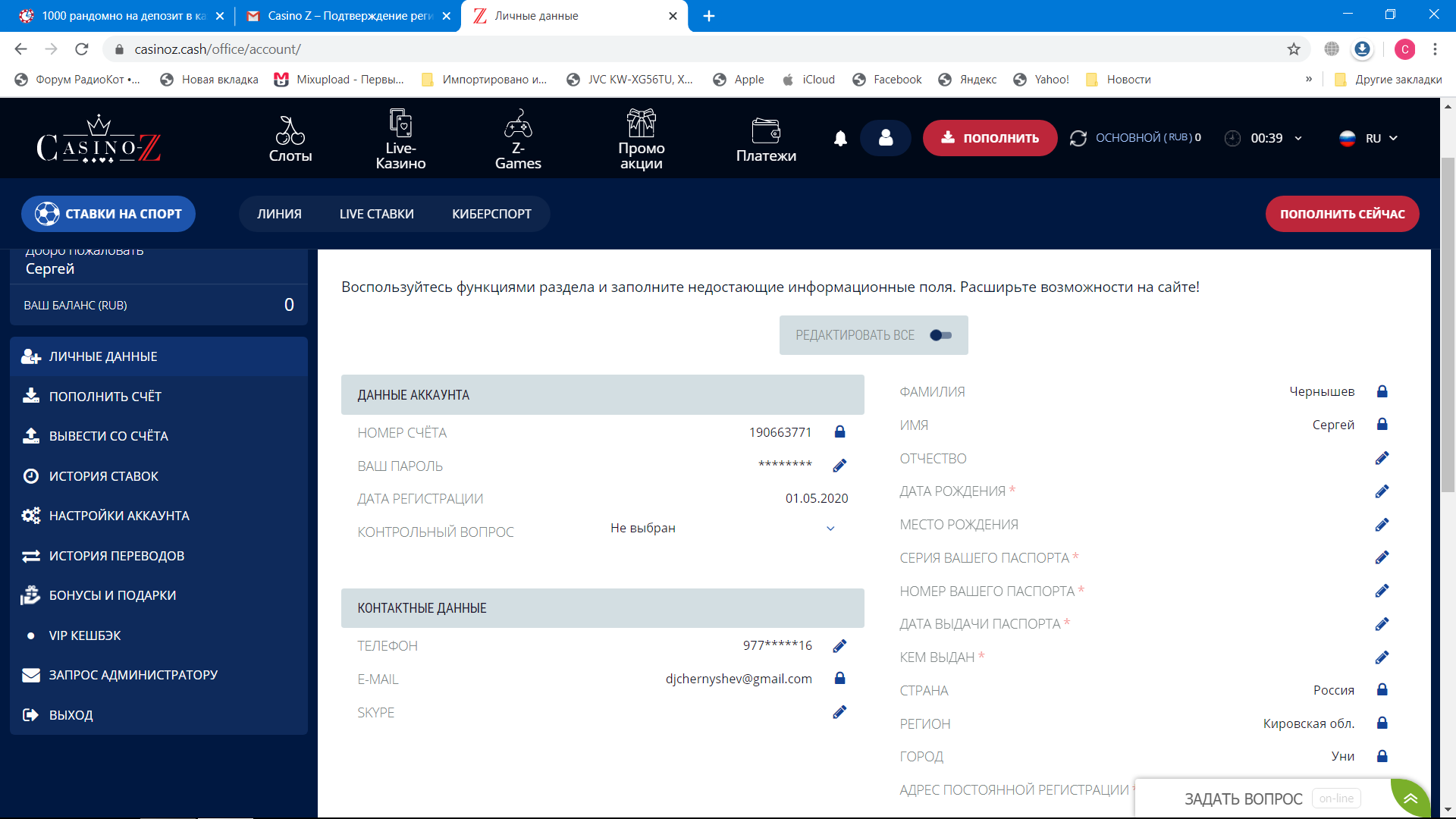Screen dimensions: 1456x819
Task: Click Skype field edit pencil
Action: point(839,712)
